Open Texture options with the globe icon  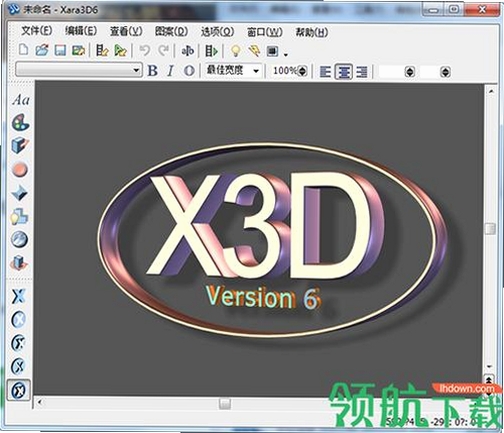coord(19,239)
